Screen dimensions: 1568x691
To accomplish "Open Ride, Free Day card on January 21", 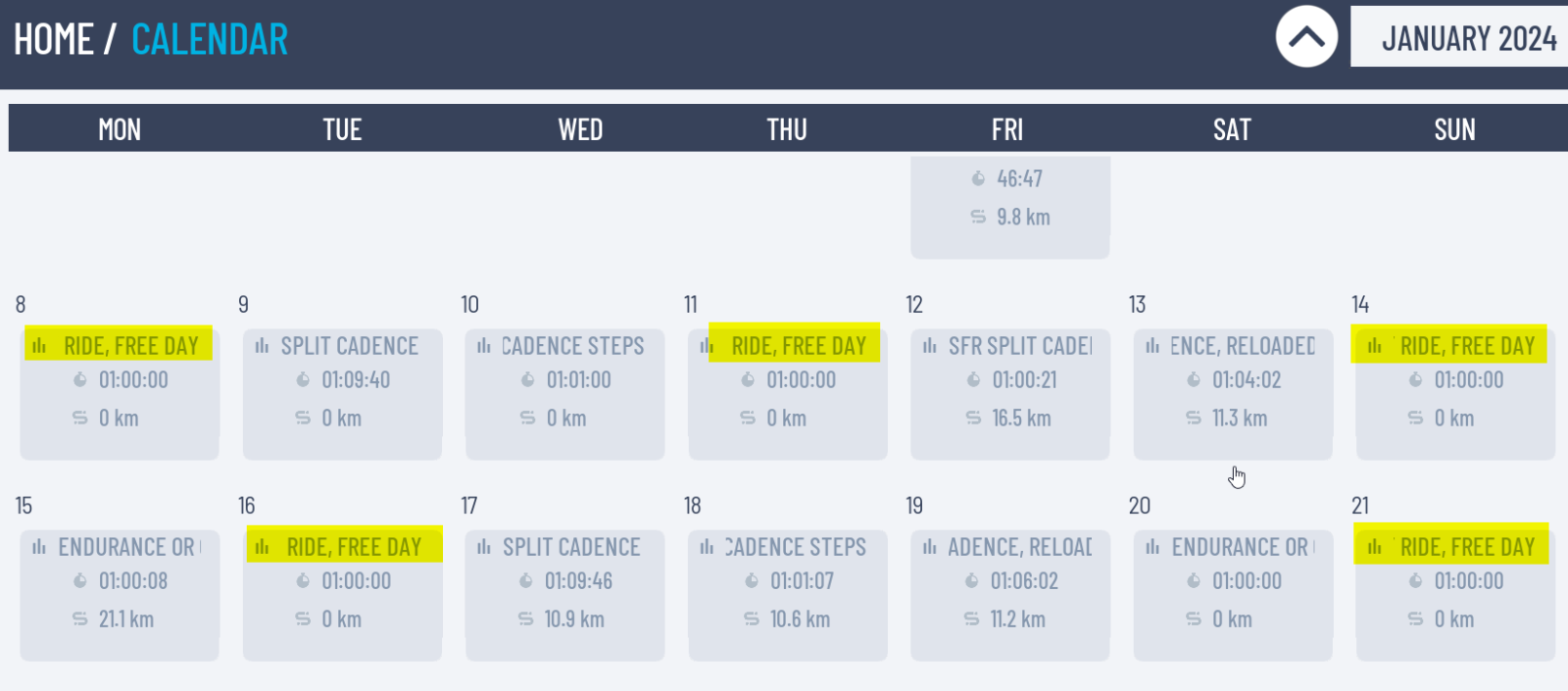I will click(x=1455, y=595).
